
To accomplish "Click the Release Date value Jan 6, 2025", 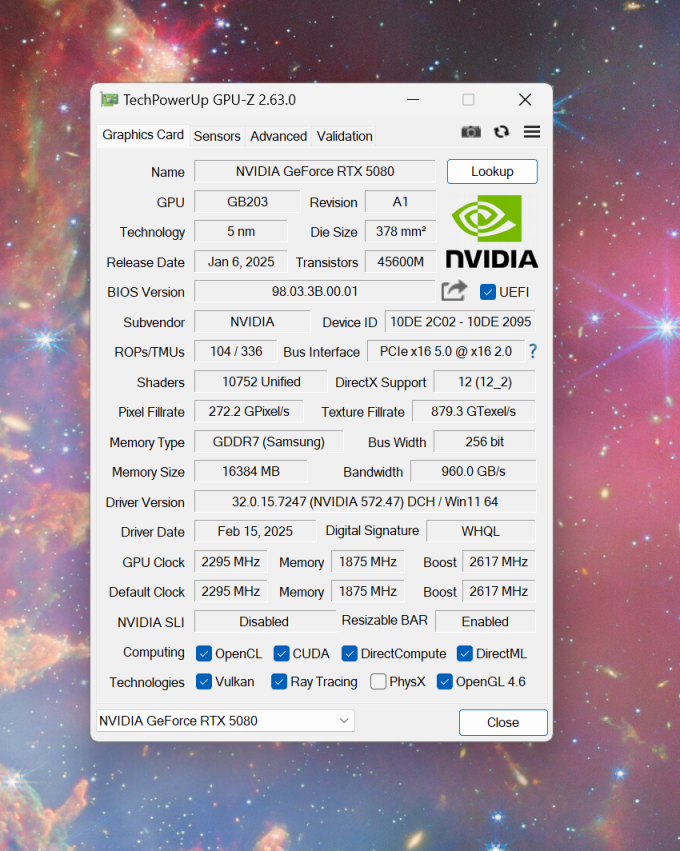I will [241, 262].
